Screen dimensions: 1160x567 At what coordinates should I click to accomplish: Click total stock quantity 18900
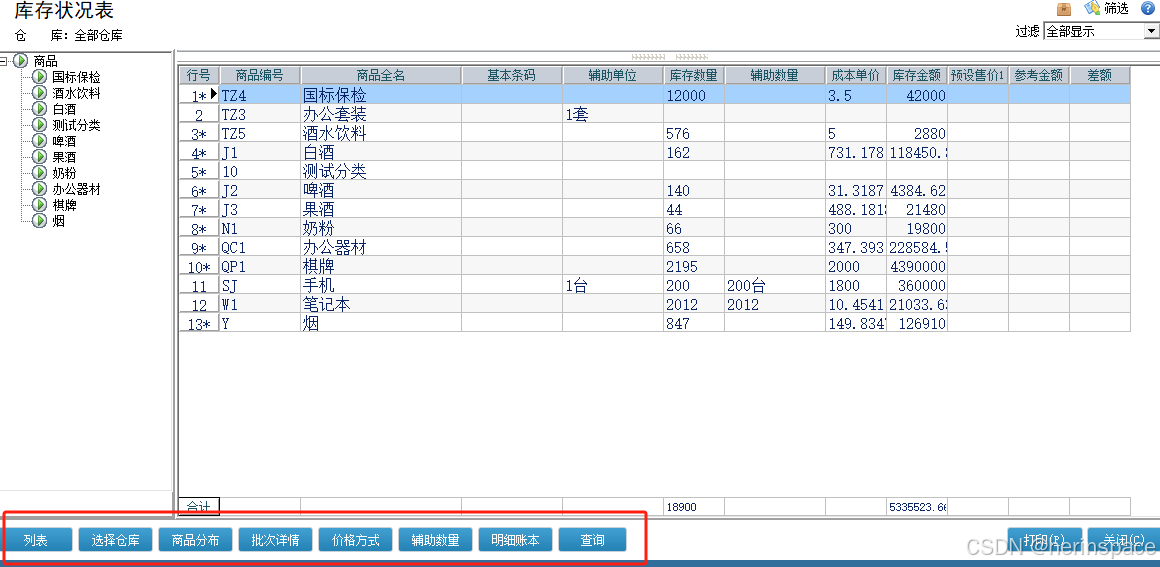[694, 507]
